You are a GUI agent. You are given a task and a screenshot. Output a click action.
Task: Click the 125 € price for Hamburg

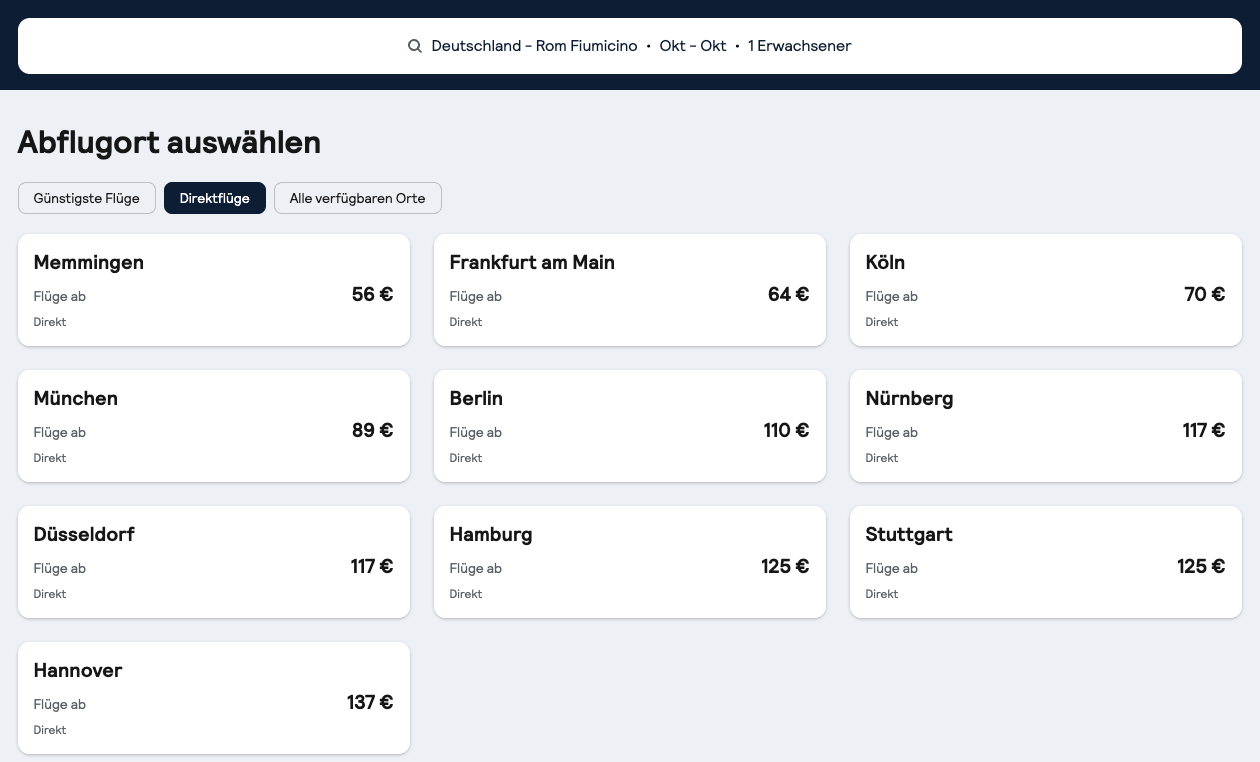pyautogui.click(x=785, y=566)
